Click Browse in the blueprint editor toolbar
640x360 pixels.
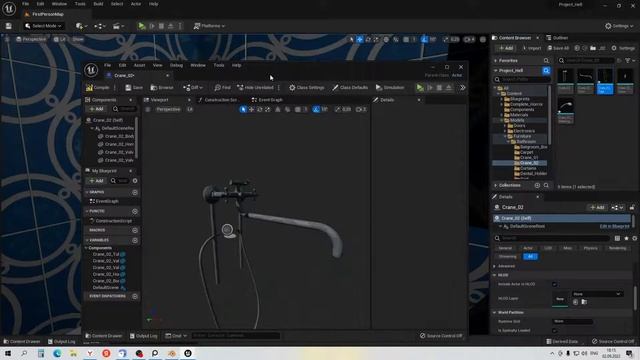(162, 88)
